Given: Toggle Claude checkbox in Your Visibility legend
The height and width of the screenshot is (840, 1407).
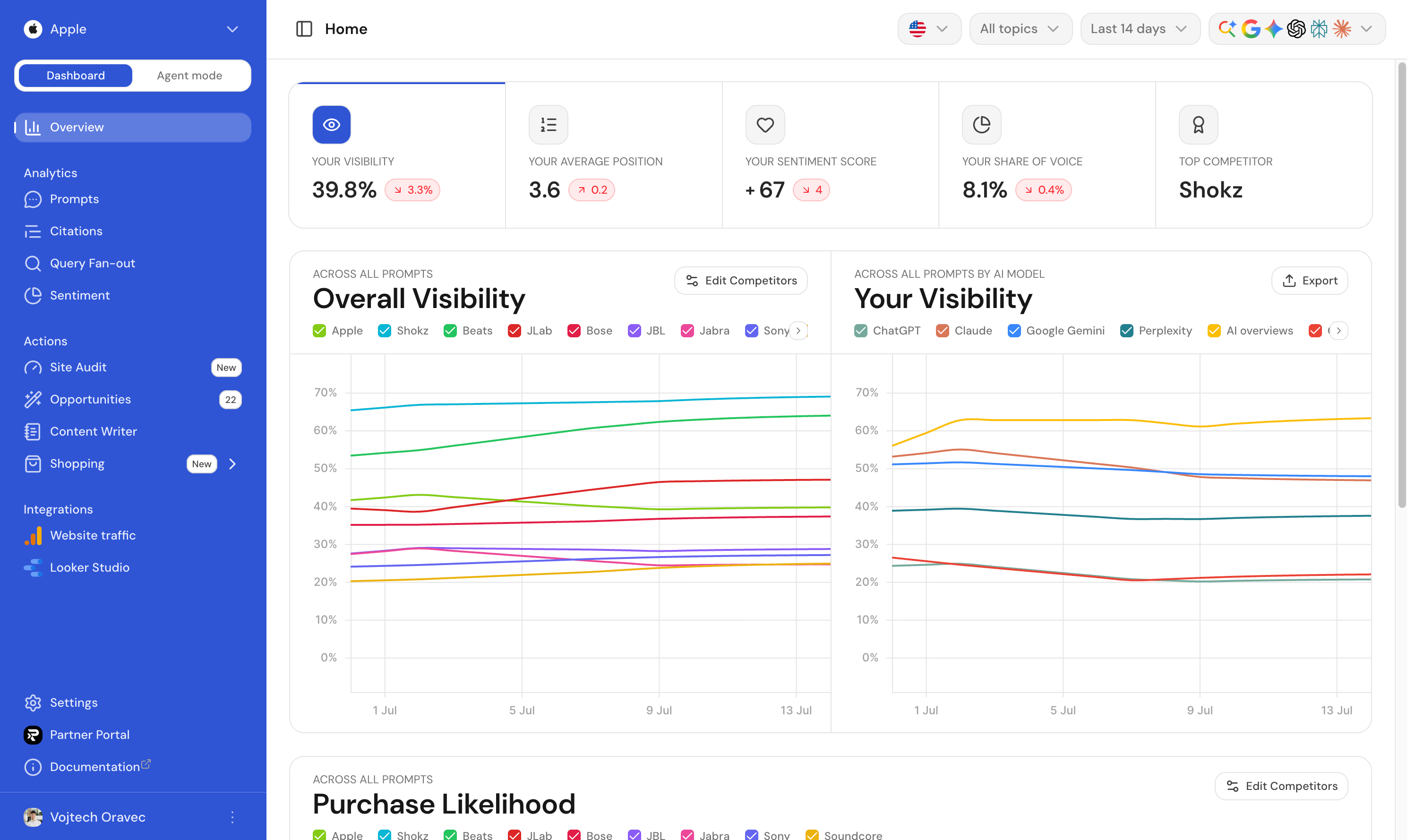Looking at the screenshot, I should point(943,331).
